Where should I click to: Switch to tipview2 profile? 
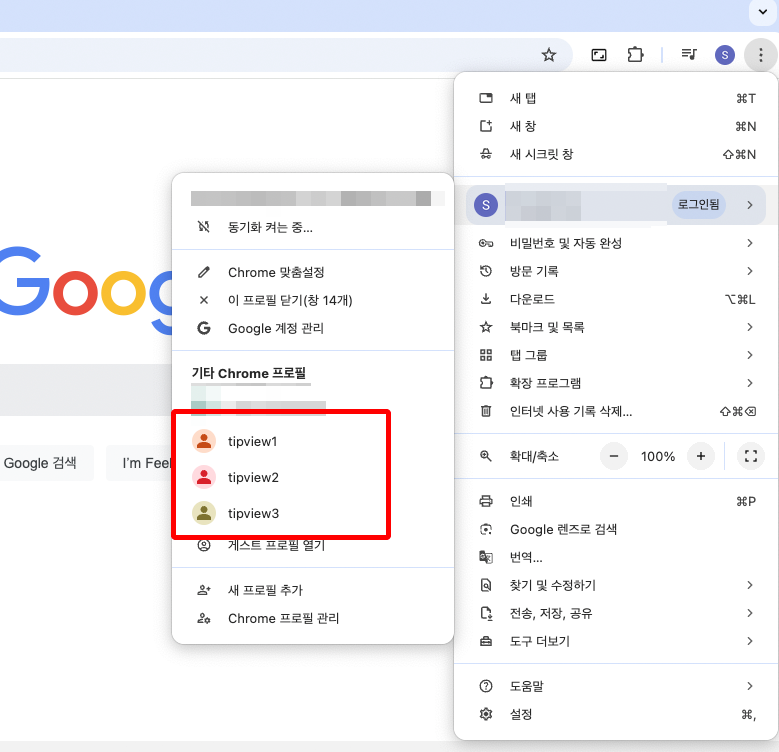pyautogui.click(x=312, y=477)
